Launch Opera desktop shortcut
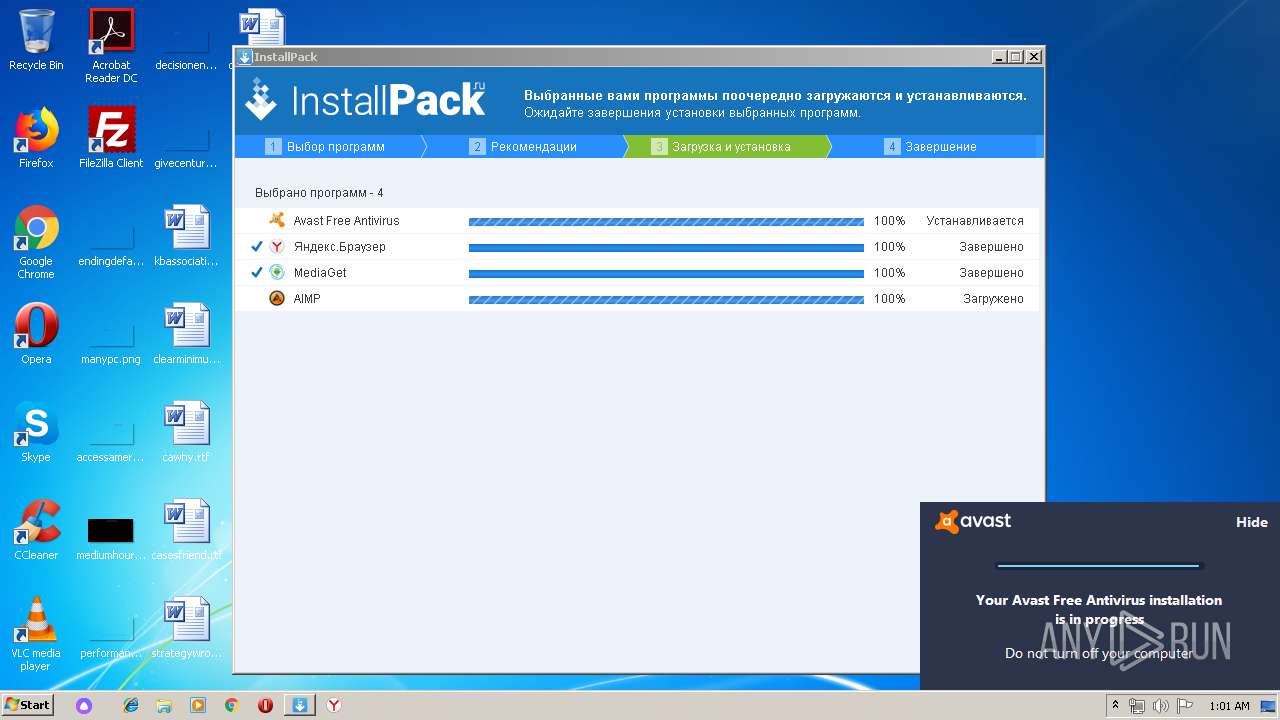This screenshot has width=1280, height=720. (36, 334)
